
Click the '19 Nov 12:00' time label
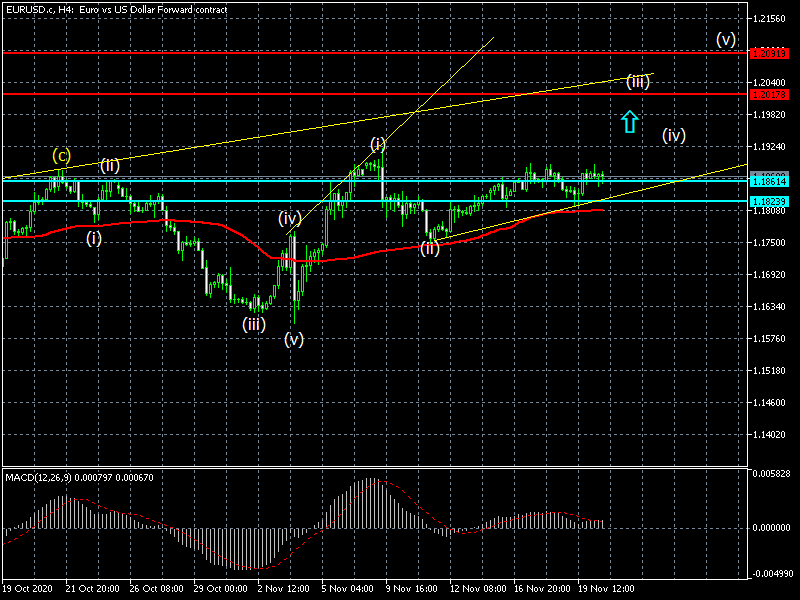pos(606,588)
